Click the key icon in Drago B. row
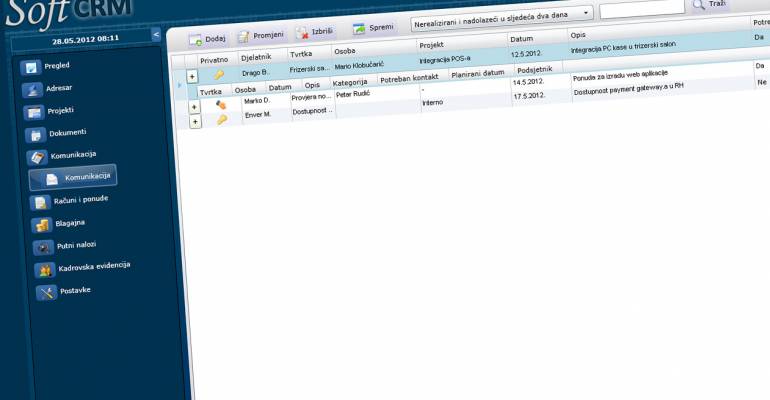 point(219,75)
